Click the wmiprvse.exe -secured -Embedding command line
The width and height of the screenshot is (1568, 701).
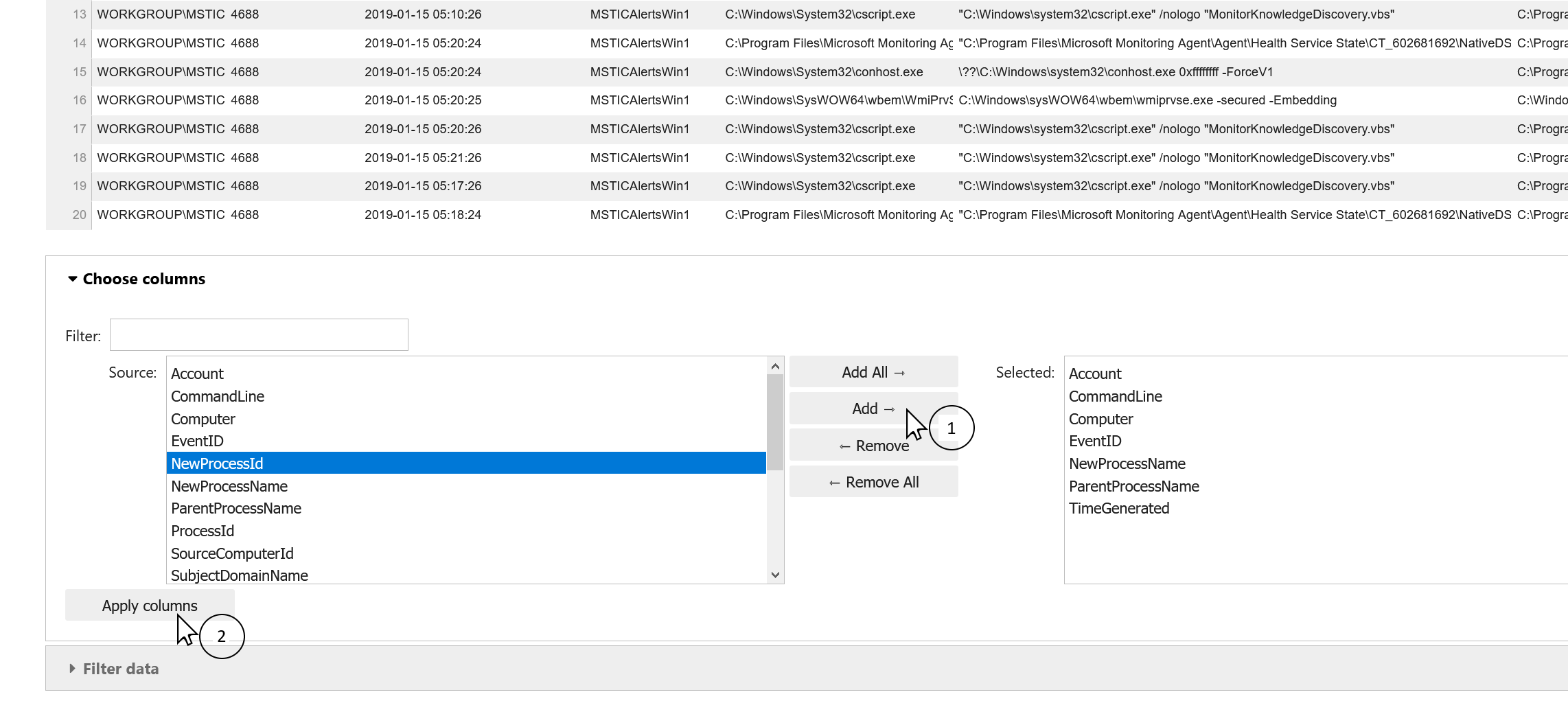1147,100
